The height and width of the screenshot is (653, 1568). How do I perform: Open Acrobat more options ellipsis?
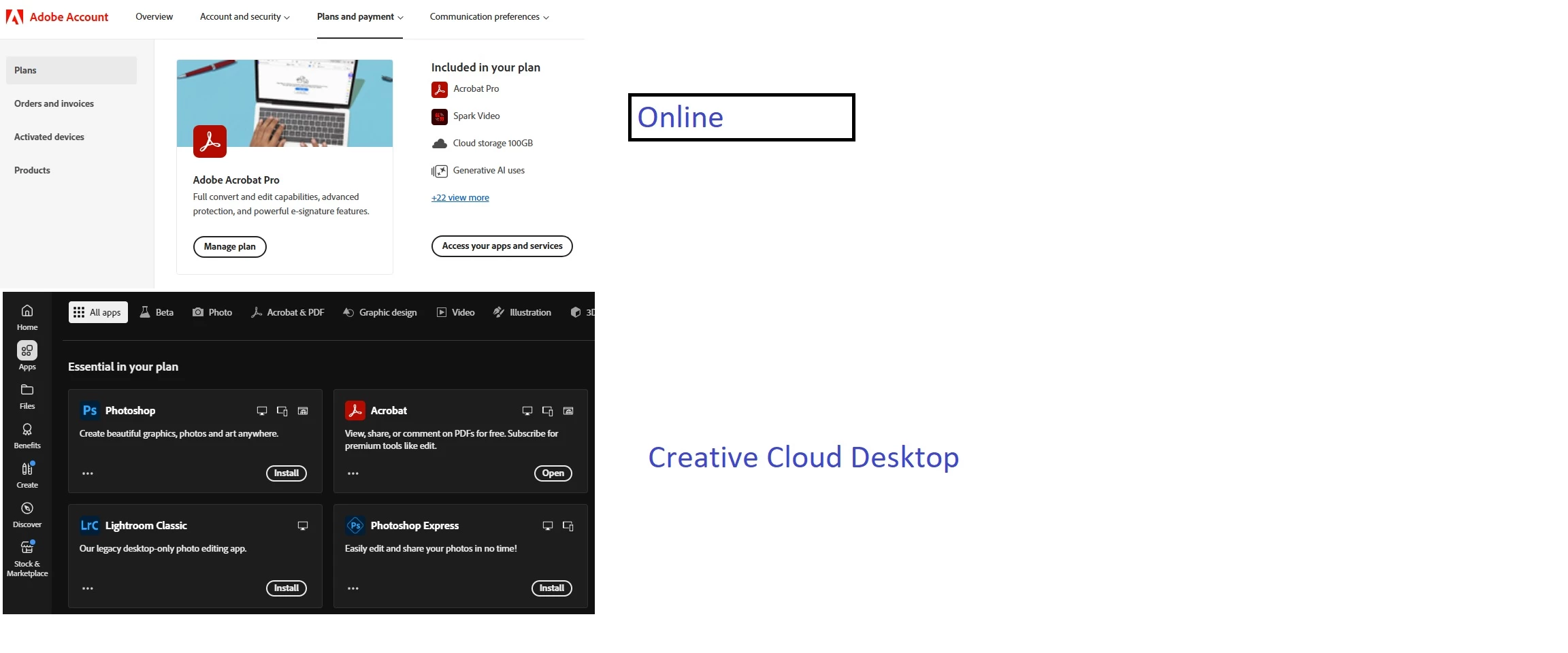point(353,473)
